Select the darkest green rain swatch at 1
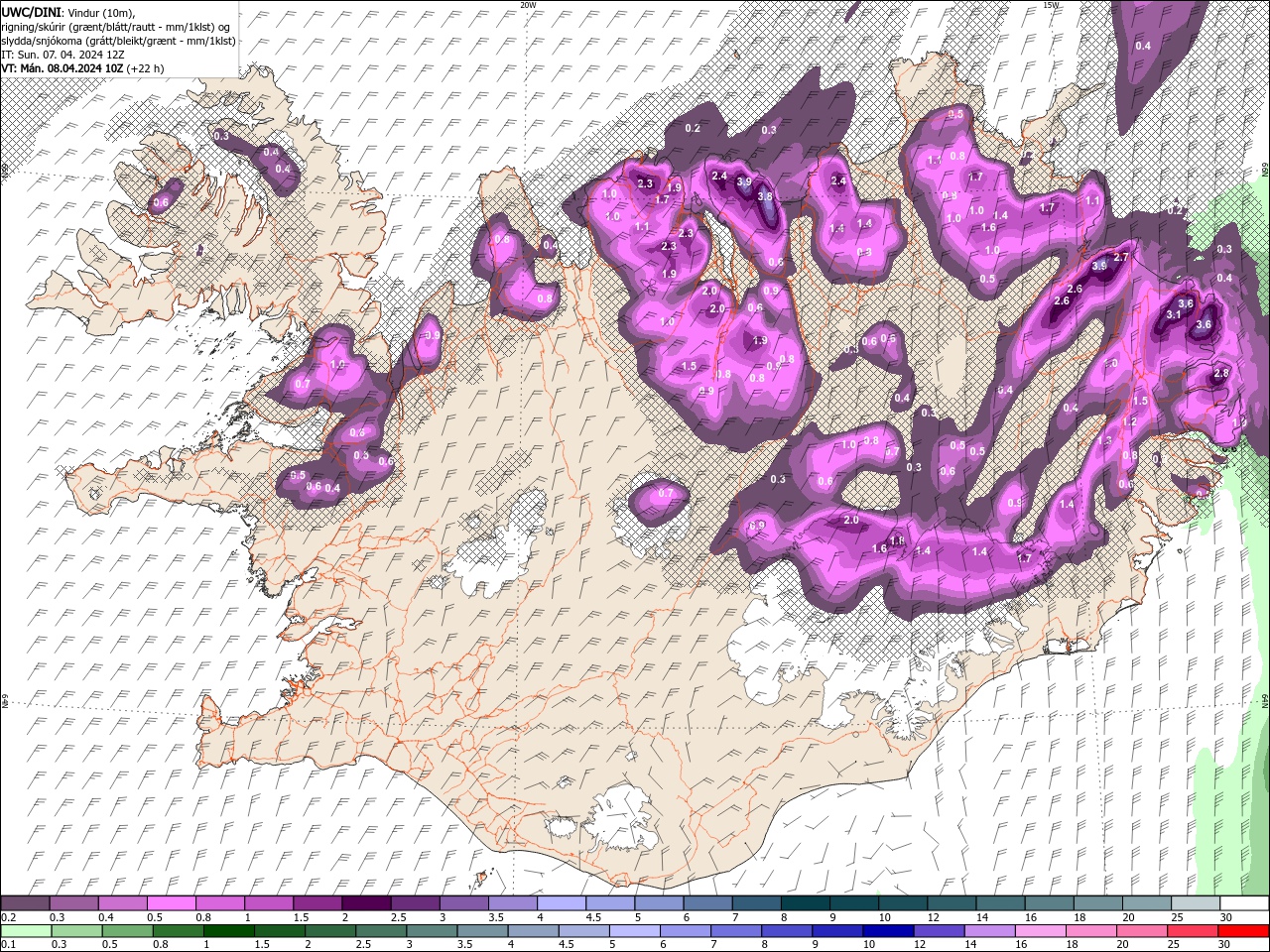 coord(229,931)
